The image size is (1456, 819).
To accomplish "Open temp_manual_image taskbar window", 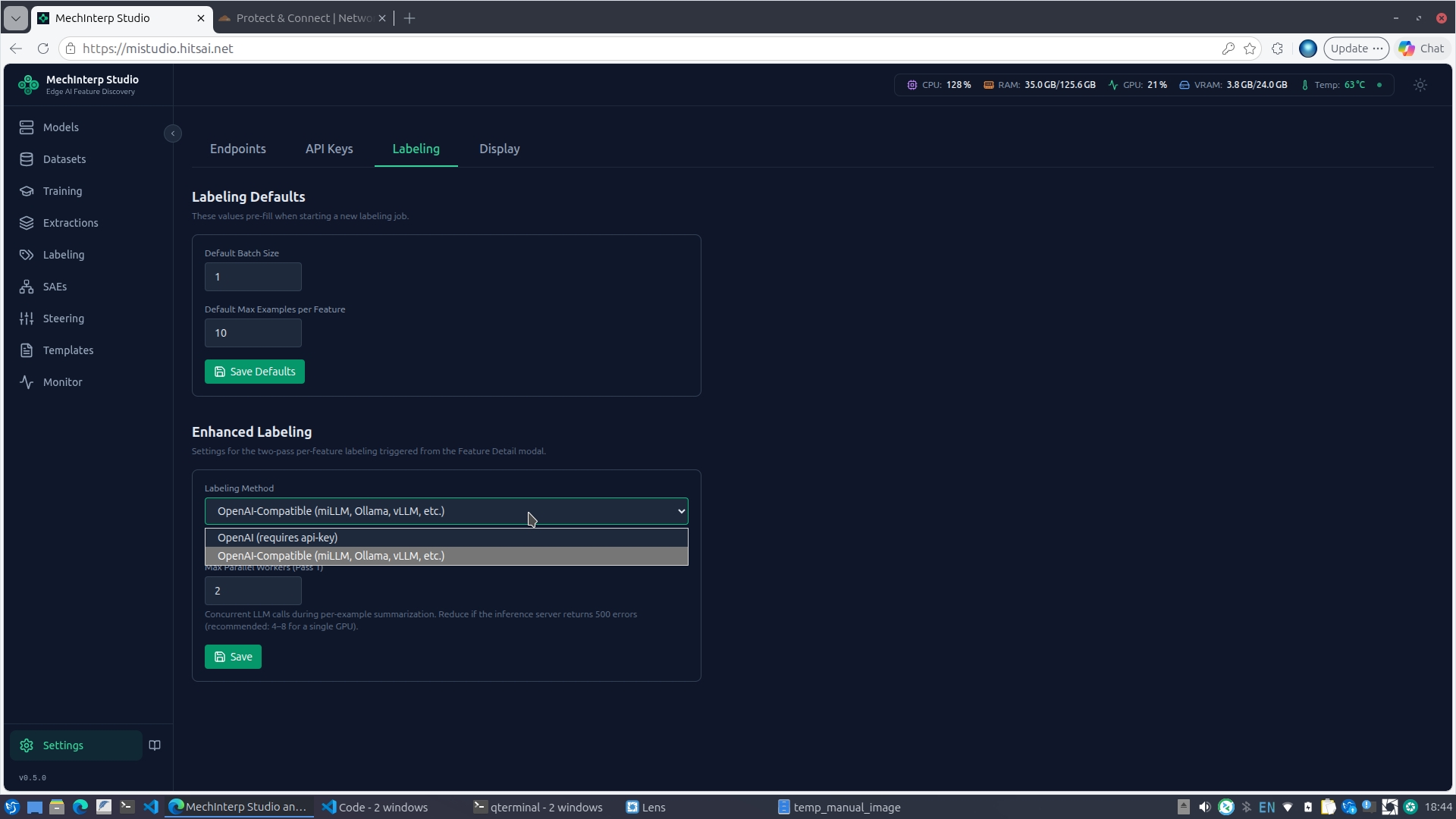I will point(839,808).
